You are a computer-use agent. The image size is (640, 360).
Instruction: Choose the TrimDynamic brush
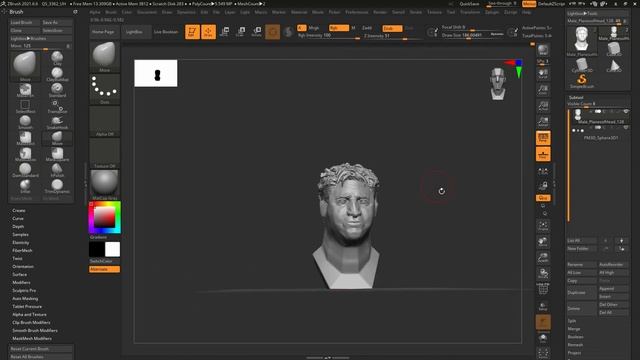click(57, 186)
